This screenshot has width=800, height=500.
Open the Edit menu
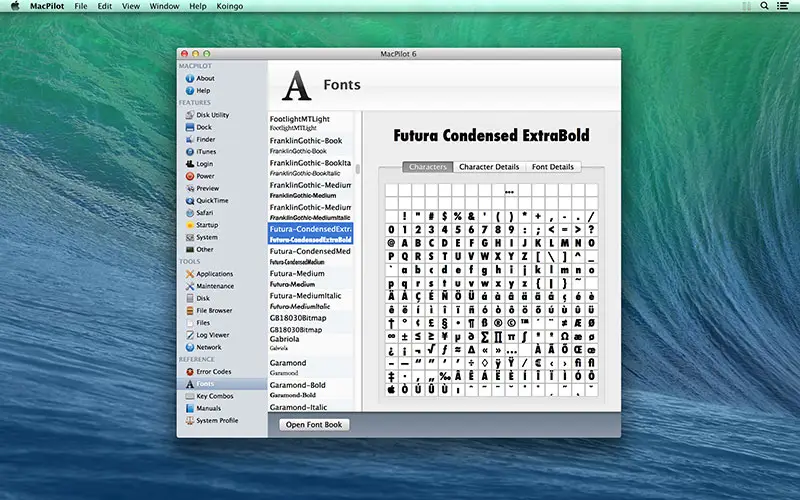(x=105, y=6)
